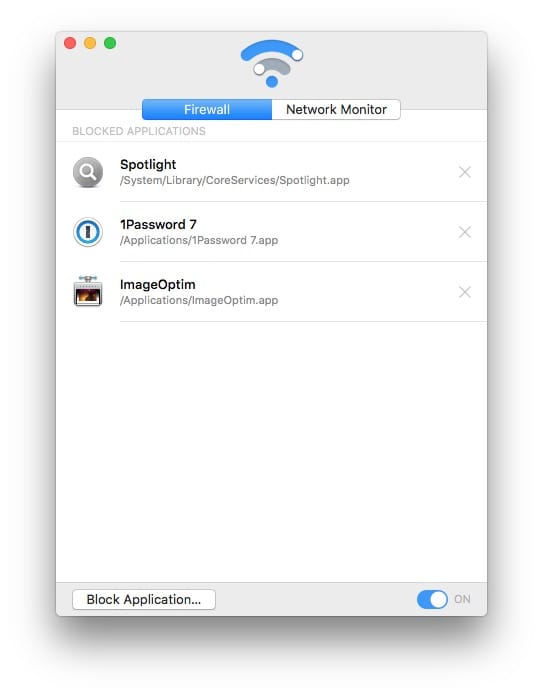Switch to Network Monitor tab
The height and width of the screenshot is (696, 543).
pos(336,110)
